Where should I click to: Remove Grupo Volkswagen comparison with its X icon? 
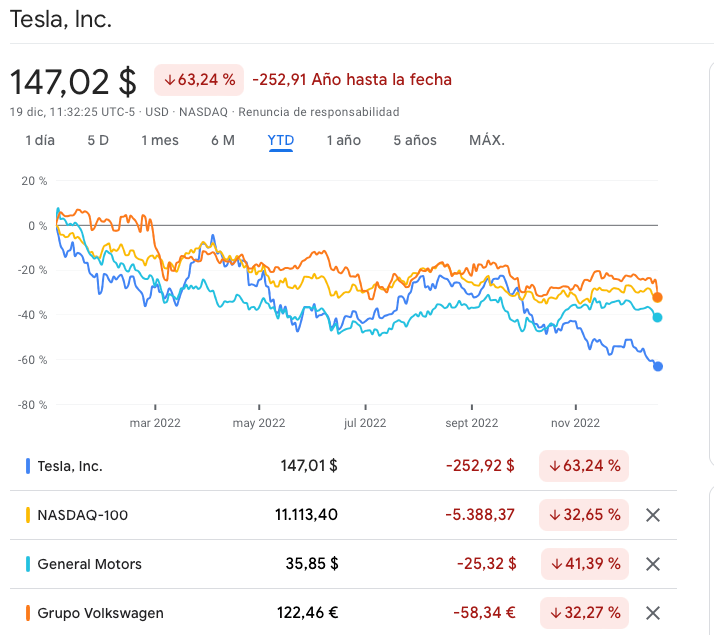click(653, 613)
